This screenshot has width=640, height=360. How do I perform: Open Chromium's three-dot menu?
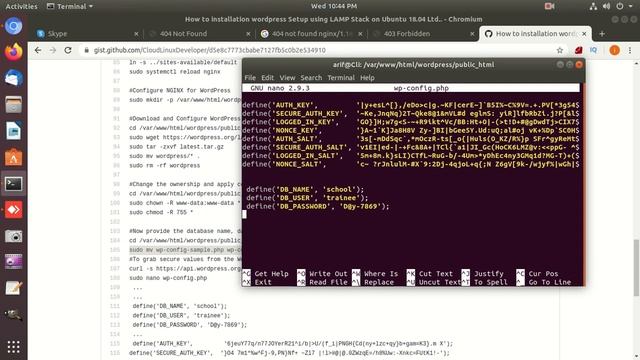630,50
